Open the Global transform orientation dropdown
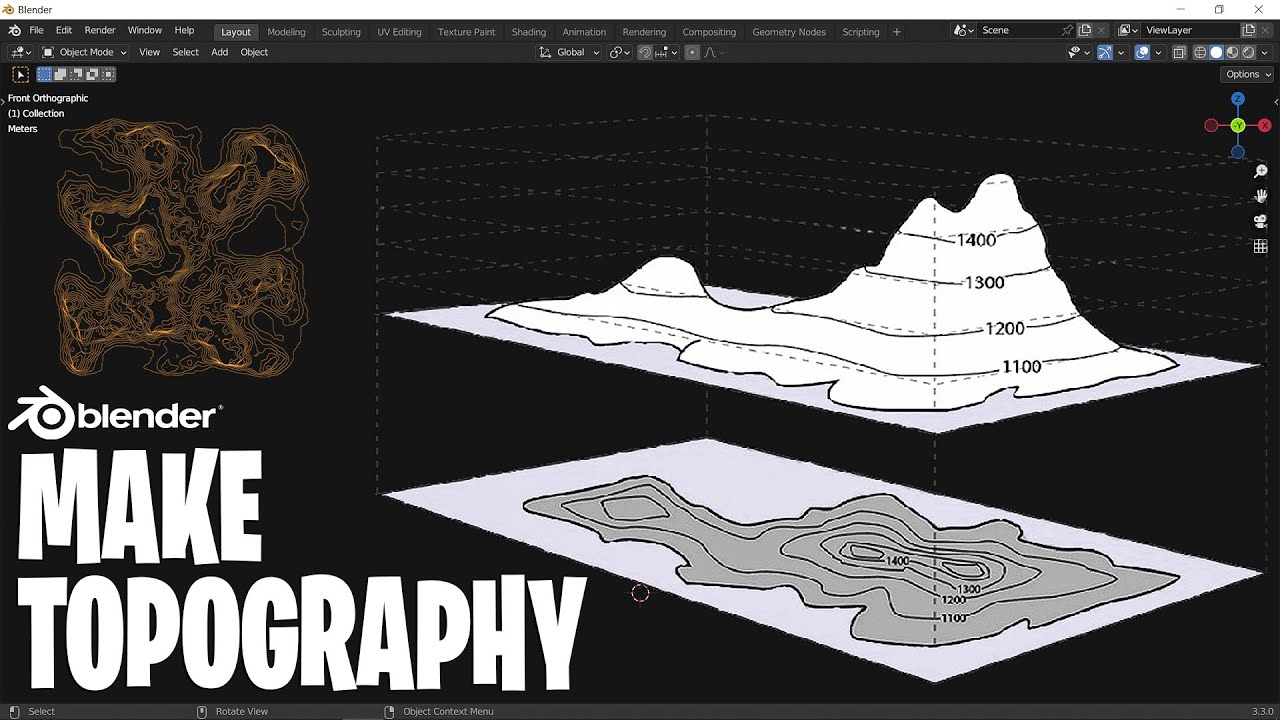The image size is (1280, 720). pyautogui.click(x=570, y=52)
